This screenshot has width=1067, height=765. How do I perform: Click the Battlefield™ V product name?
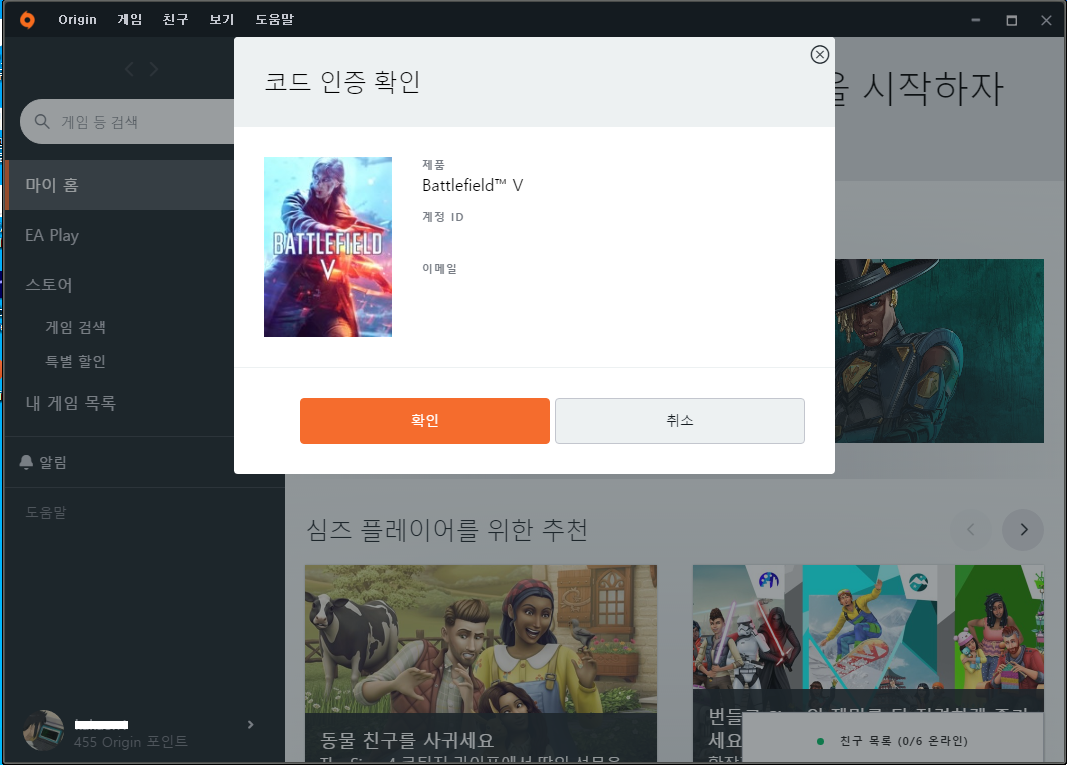point(472,185)
